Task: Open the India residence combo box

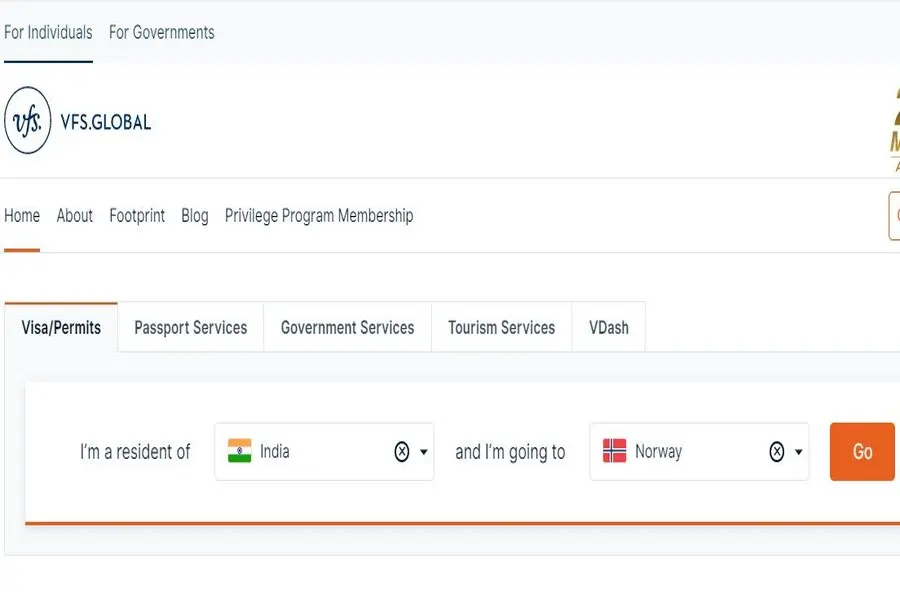Action: click(324, 452)
